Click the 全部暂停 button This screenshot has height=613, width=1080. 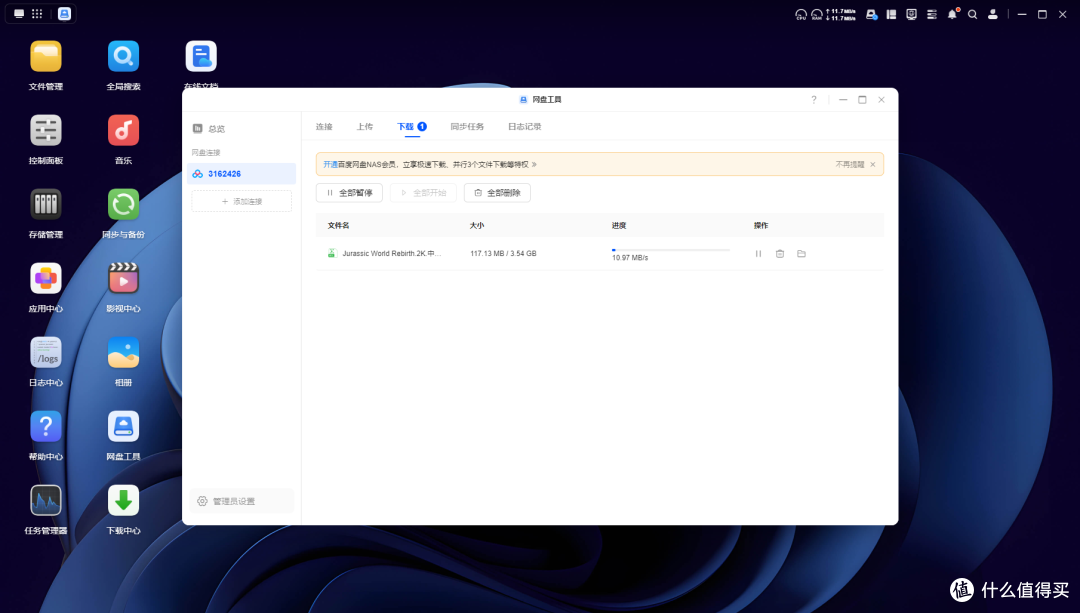point(349,193)
